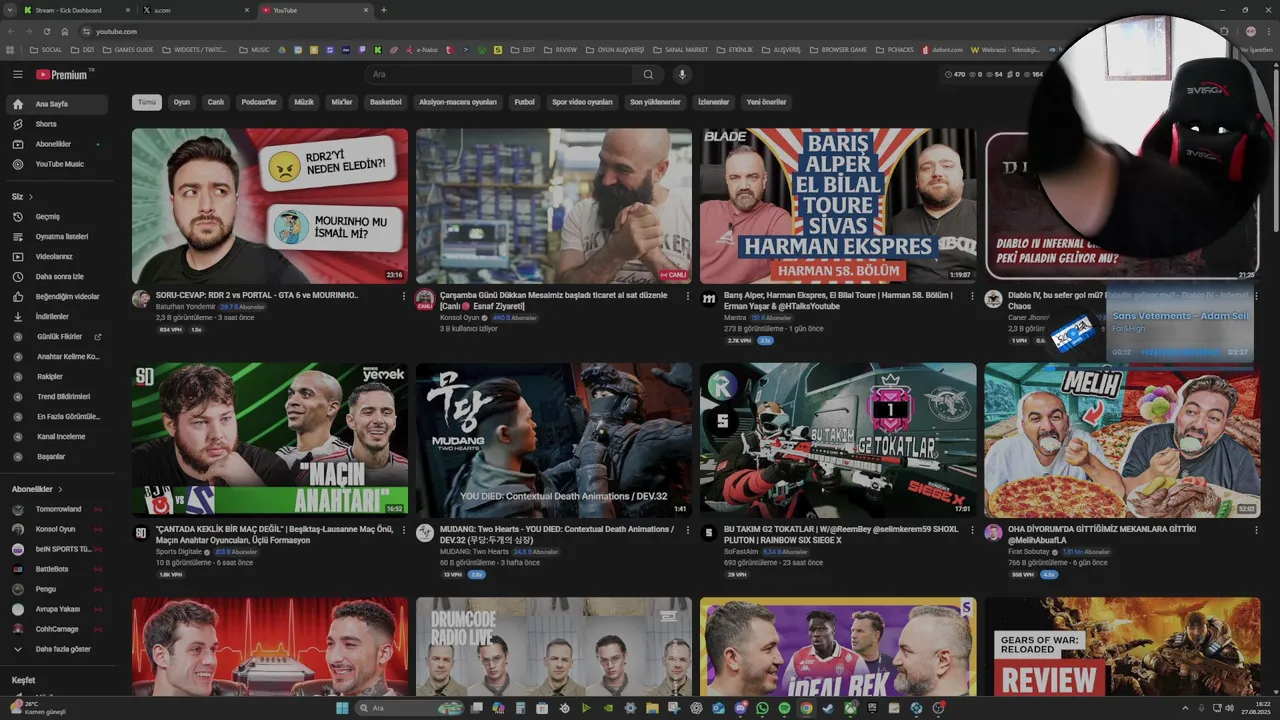Open Tomorrowland channel in subscriptions

[57, 509]
